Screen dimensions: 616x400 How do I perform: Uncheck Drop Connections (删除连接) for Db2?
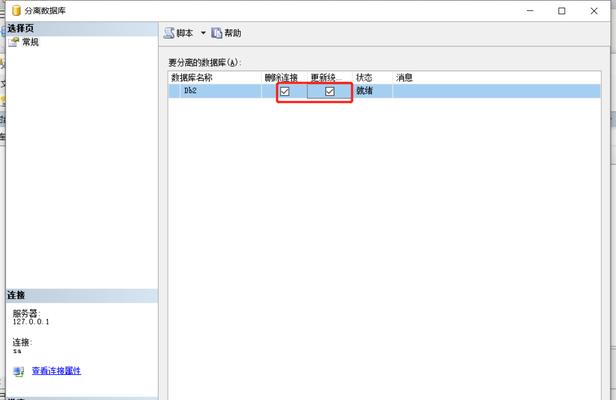point(284,92)
